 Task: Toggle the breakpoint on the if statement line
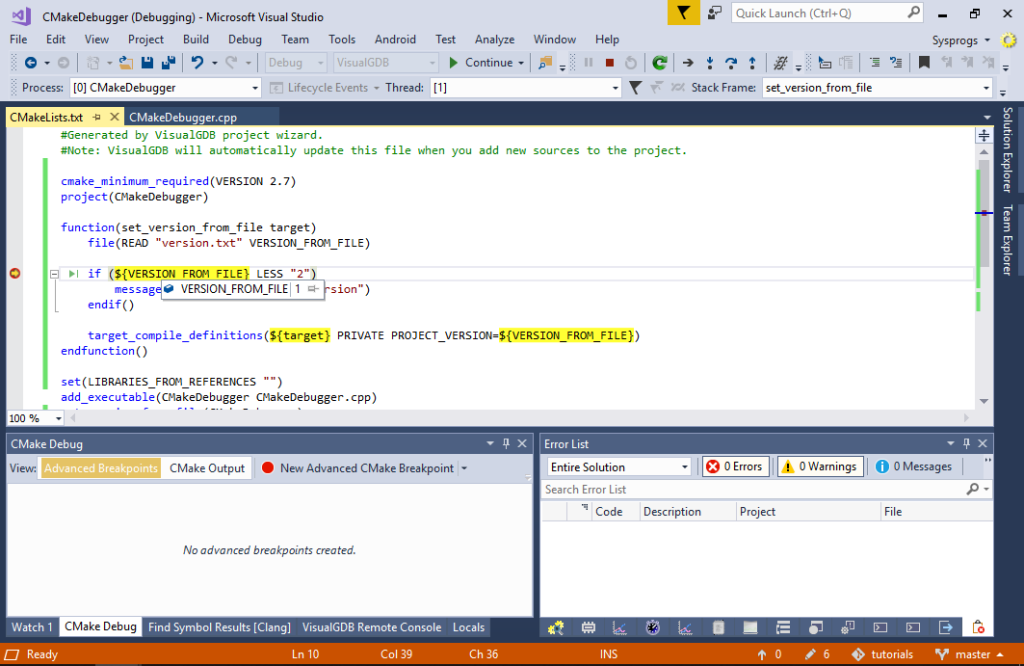pyautogui.click(x=14, y=272)
